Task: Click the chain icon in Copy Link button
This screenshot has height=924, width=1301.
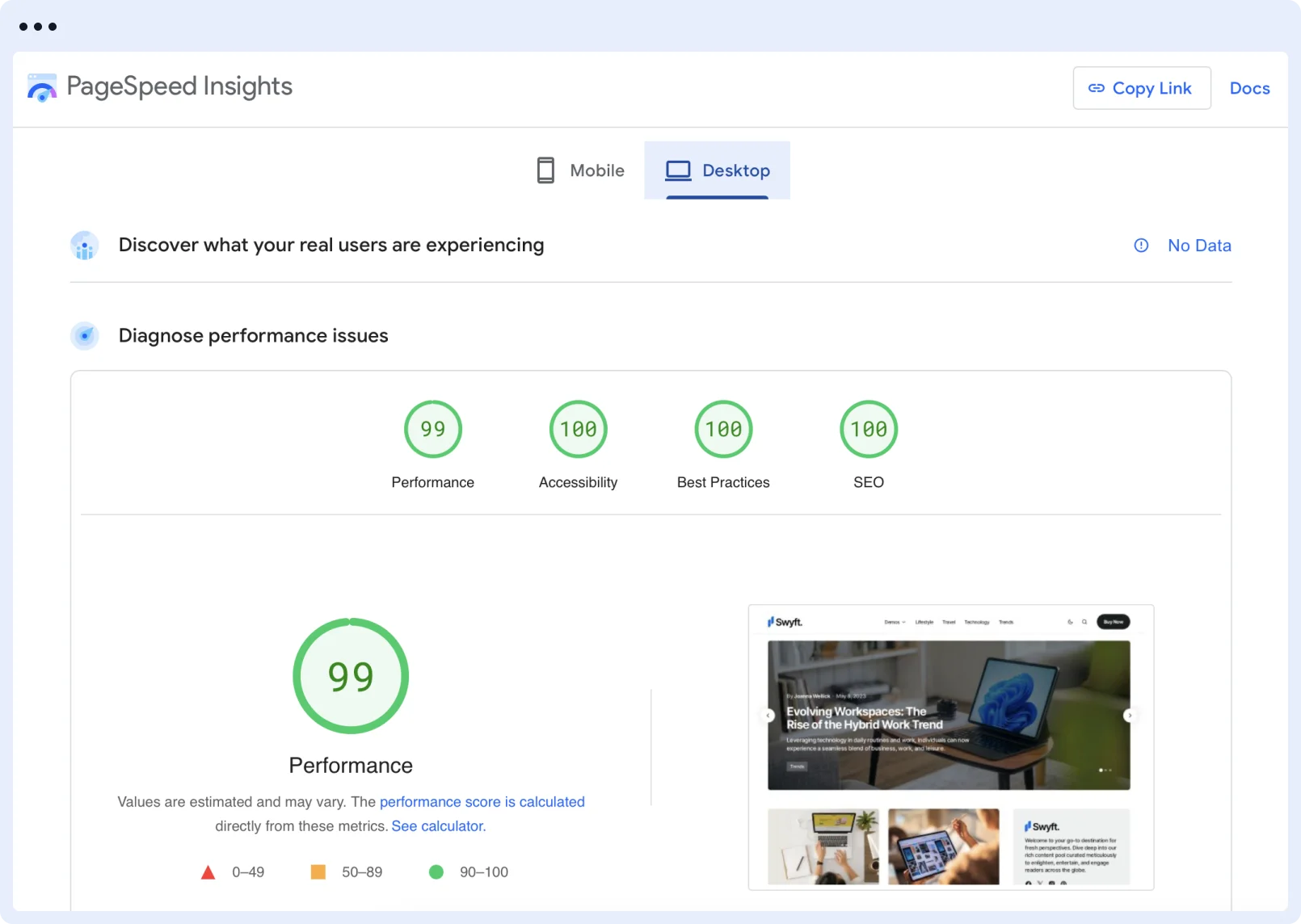Action: tap(1097, 88)
